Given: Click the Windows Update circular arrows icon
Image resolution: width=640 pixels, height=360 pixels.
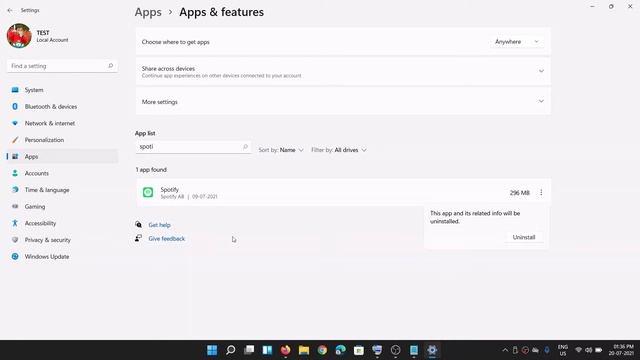Looking at the screenshot, I should [x=15, y=256].
